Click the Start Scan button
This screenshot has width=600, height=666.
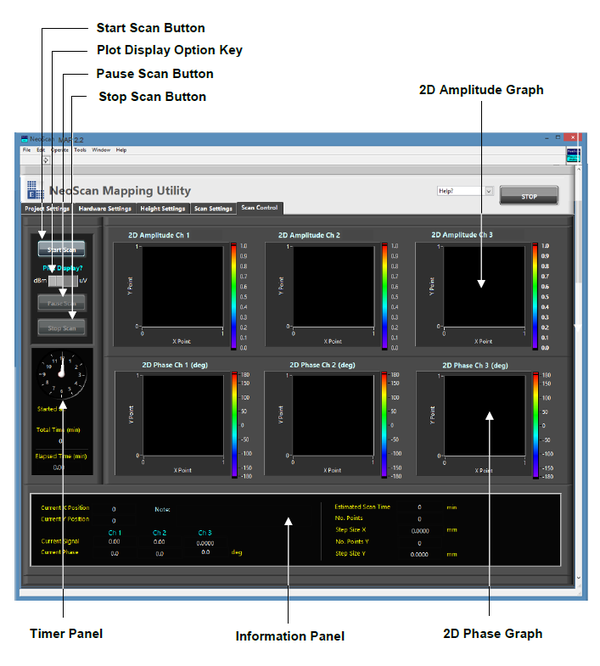[x=61, y=249]
